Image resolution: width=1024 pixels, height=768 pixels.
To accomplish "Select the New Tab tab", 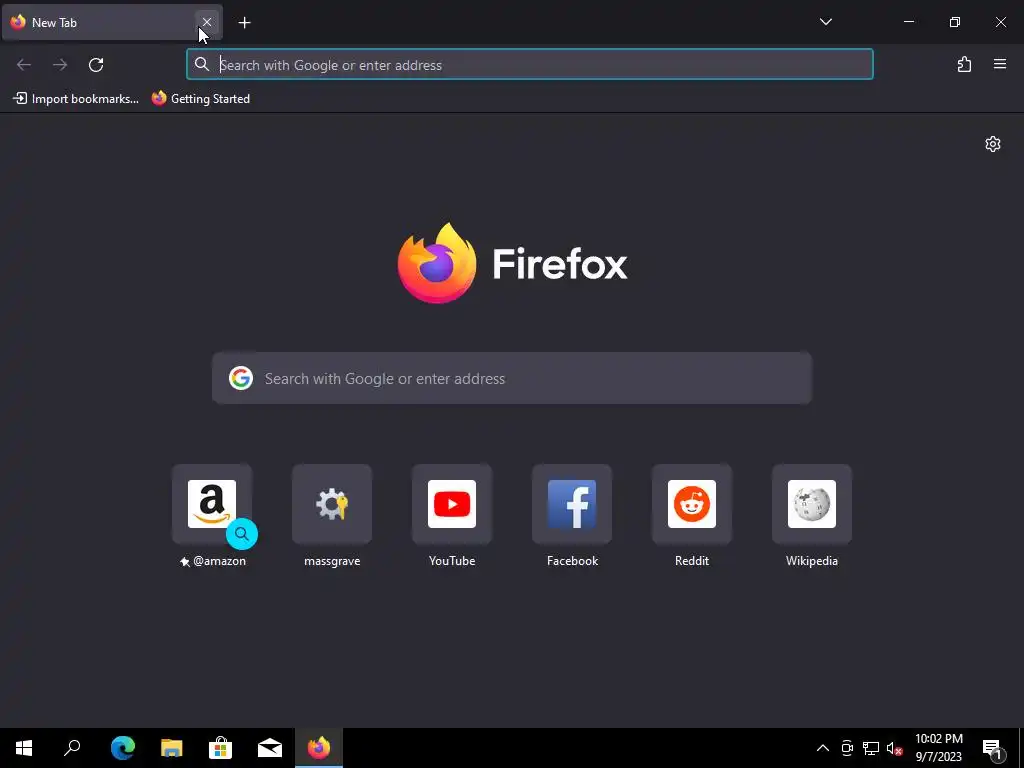I will (x=112, y=22).
